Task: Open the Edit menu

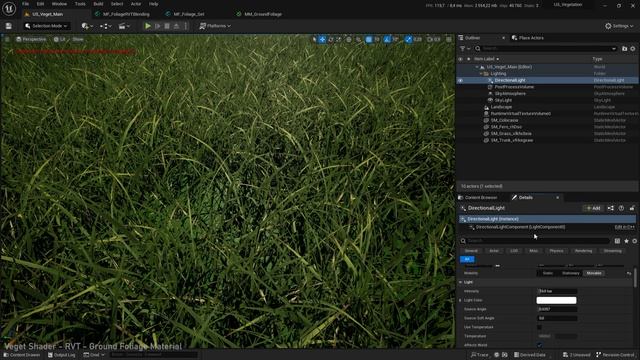Action: point(40,4)
